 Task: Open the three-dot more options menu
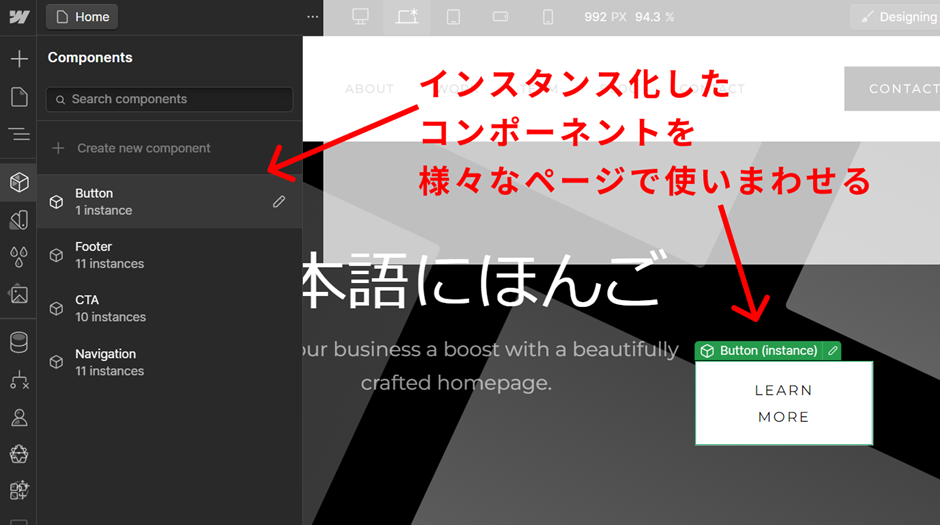(x=312, y=17)
